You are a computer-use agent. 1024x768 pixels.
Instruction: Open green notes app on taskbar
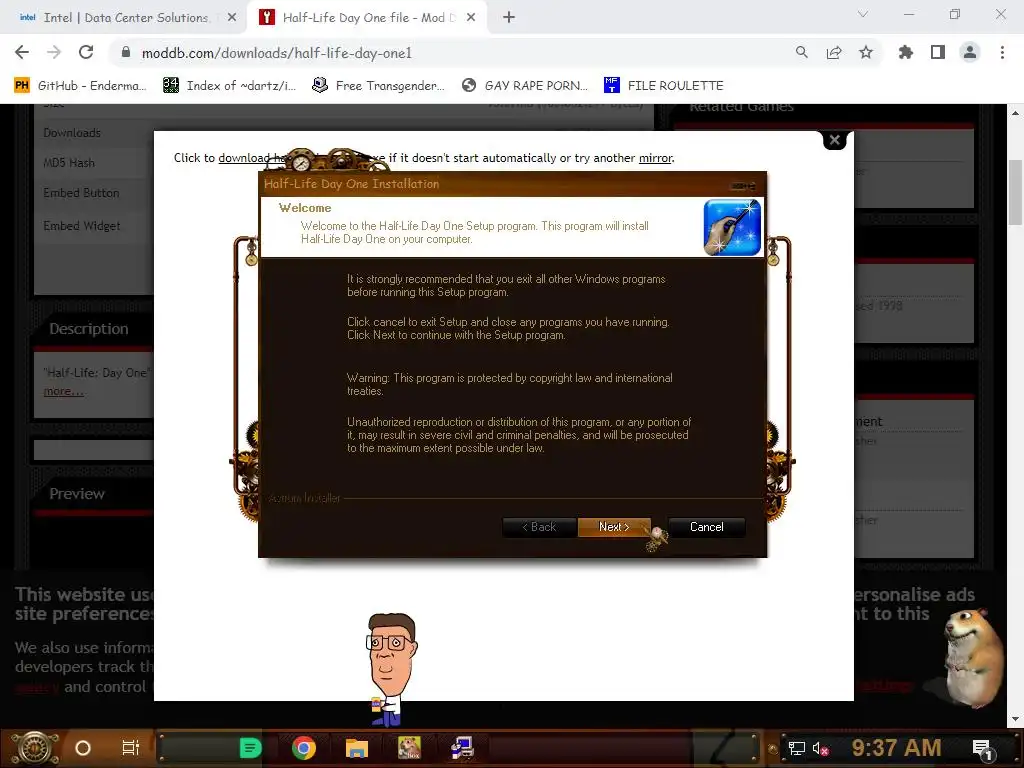pyautogui.click(x=250, y=748)
